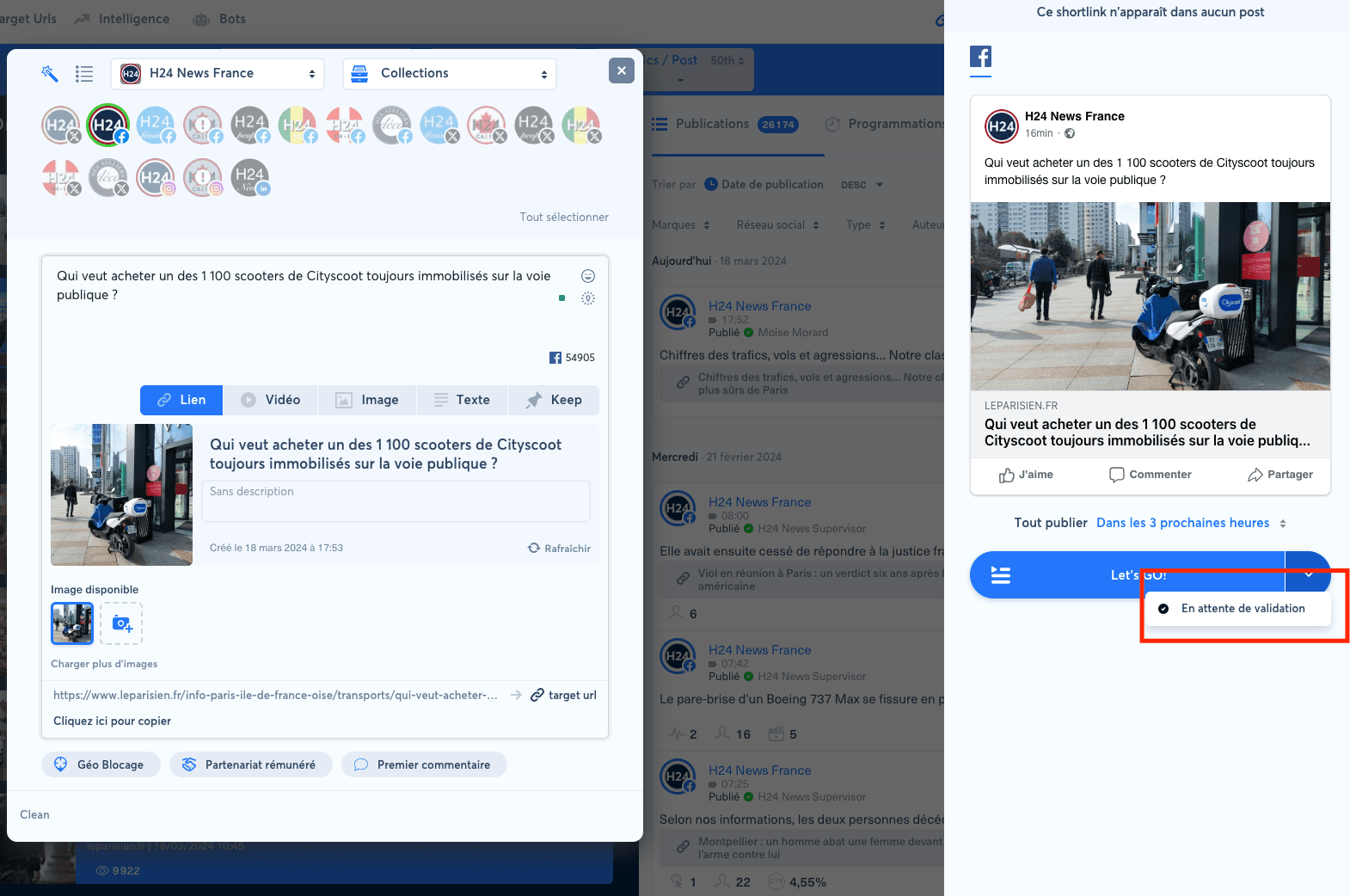The height and width of the screenshot is (896, 1350).
Task: Open the 50th percentile dropdown
Action: (727, 61)
